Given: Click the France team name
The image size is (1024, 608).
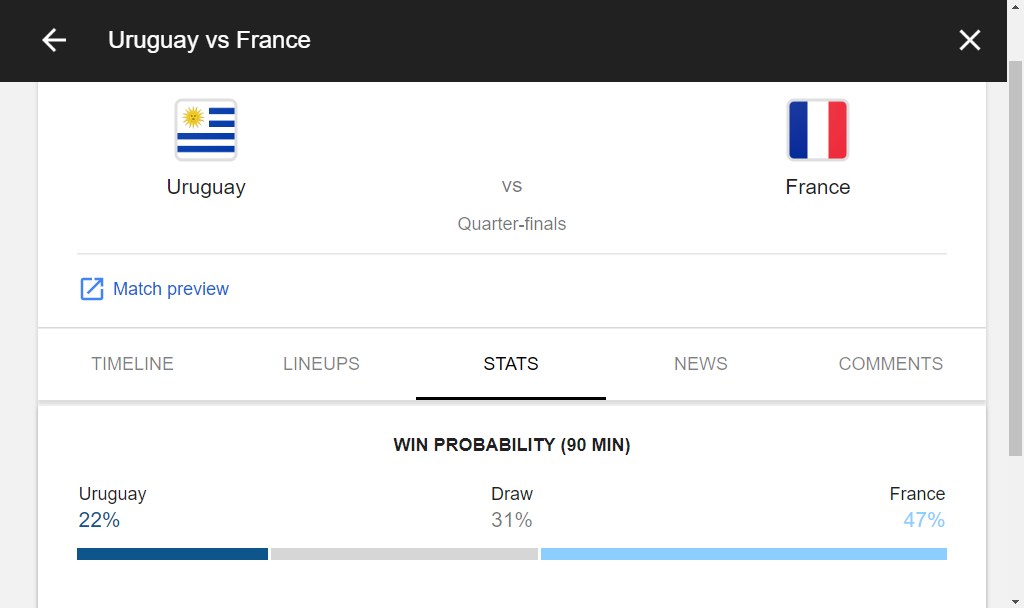Looking at the screenshot, I should [817, 187].
